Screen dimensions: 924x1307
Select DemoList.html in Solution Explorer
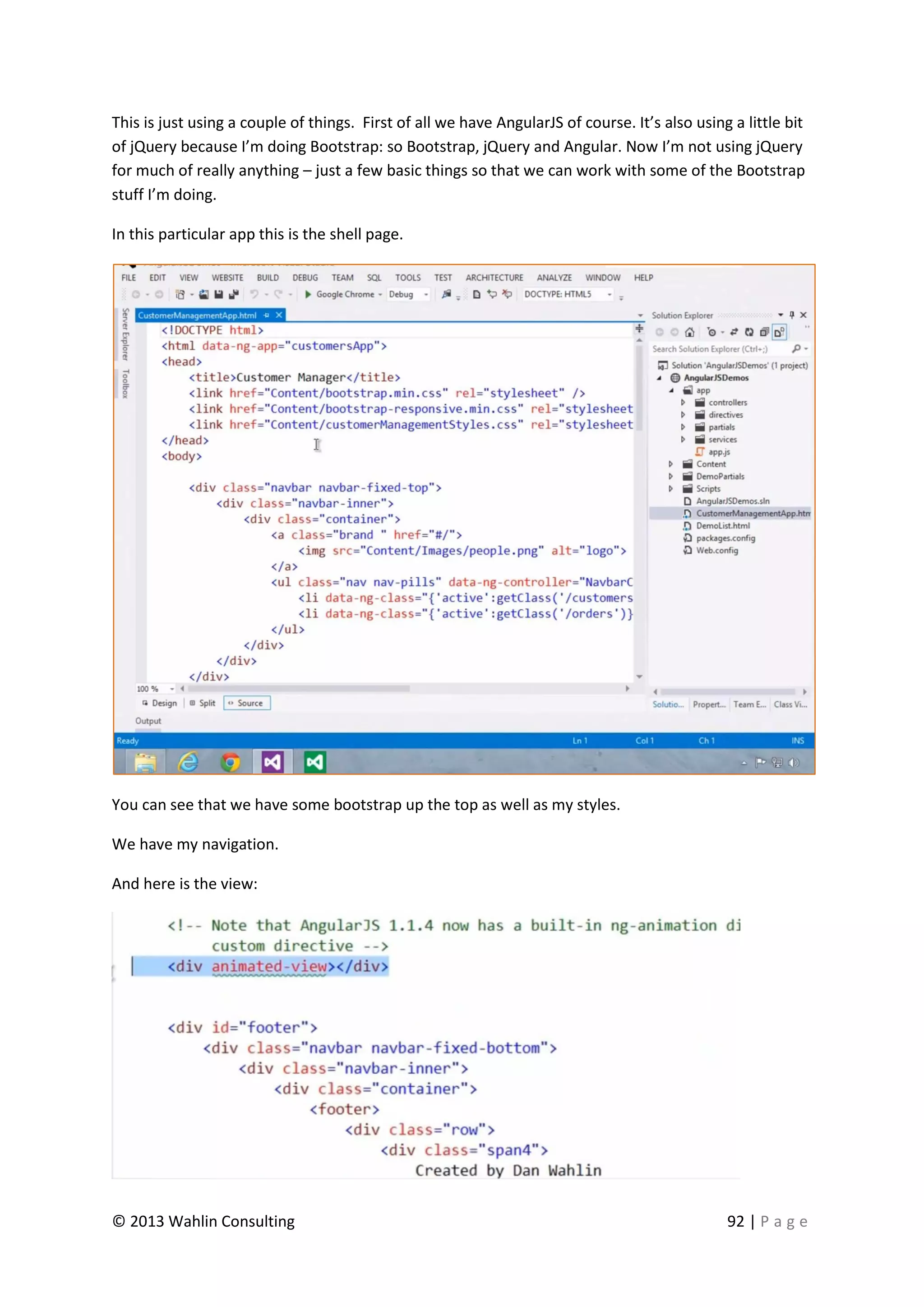point(723,526)
